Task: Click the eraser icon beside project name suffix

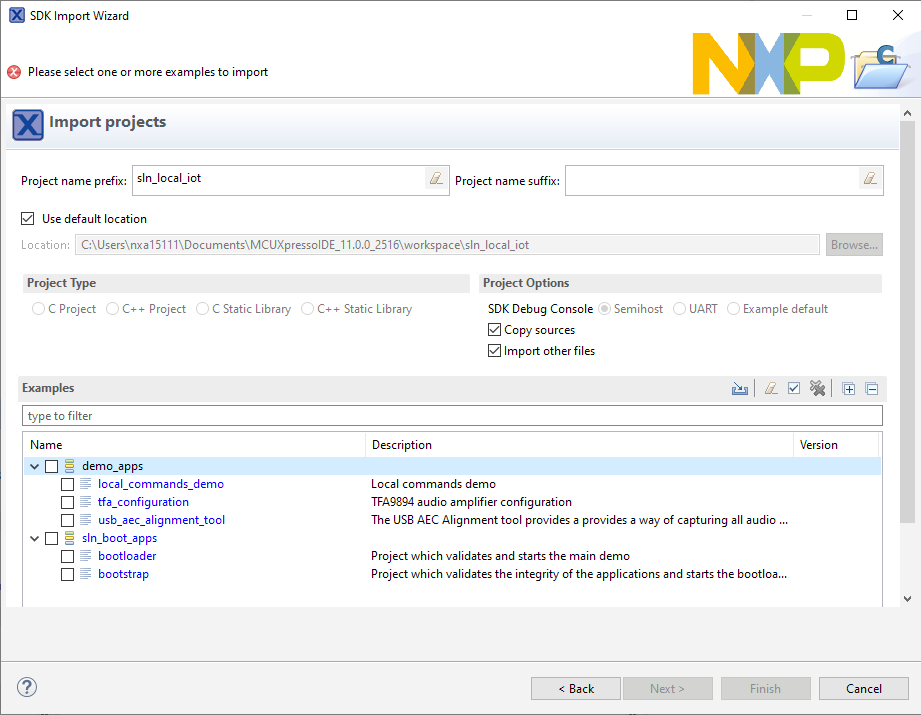Action: (870, 180)
